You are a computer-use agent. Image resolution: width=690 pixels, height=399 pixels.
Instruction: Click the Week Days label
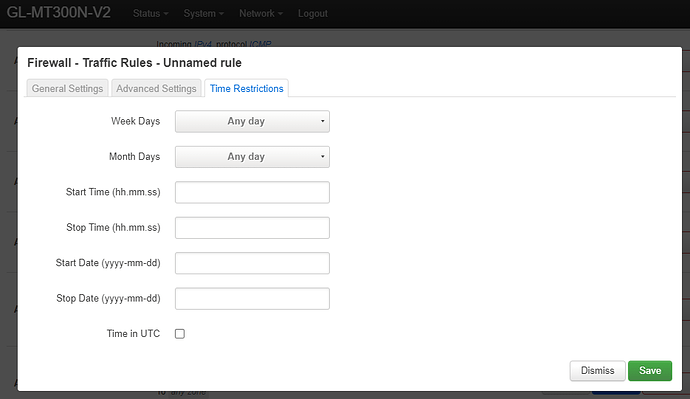tap(136, 121)
